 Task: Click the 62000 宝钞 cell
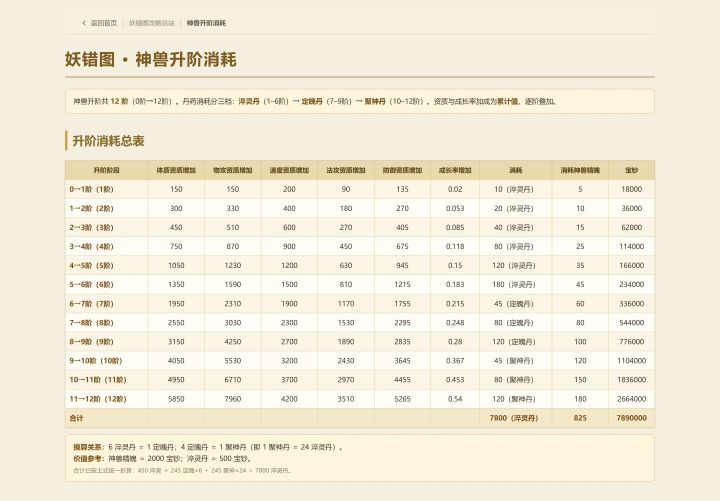632,227
